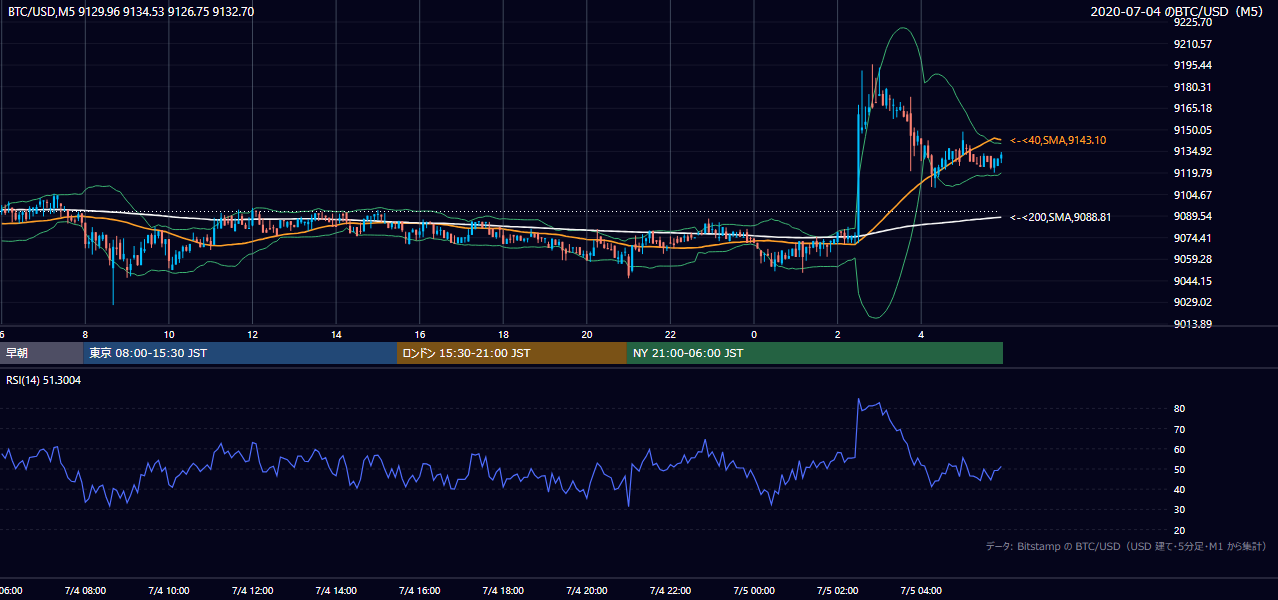This screenshot has width=1278, height=600.
Task: Select the 早朝 session bar
Action: pyautogui.click(x=41, y=353)
